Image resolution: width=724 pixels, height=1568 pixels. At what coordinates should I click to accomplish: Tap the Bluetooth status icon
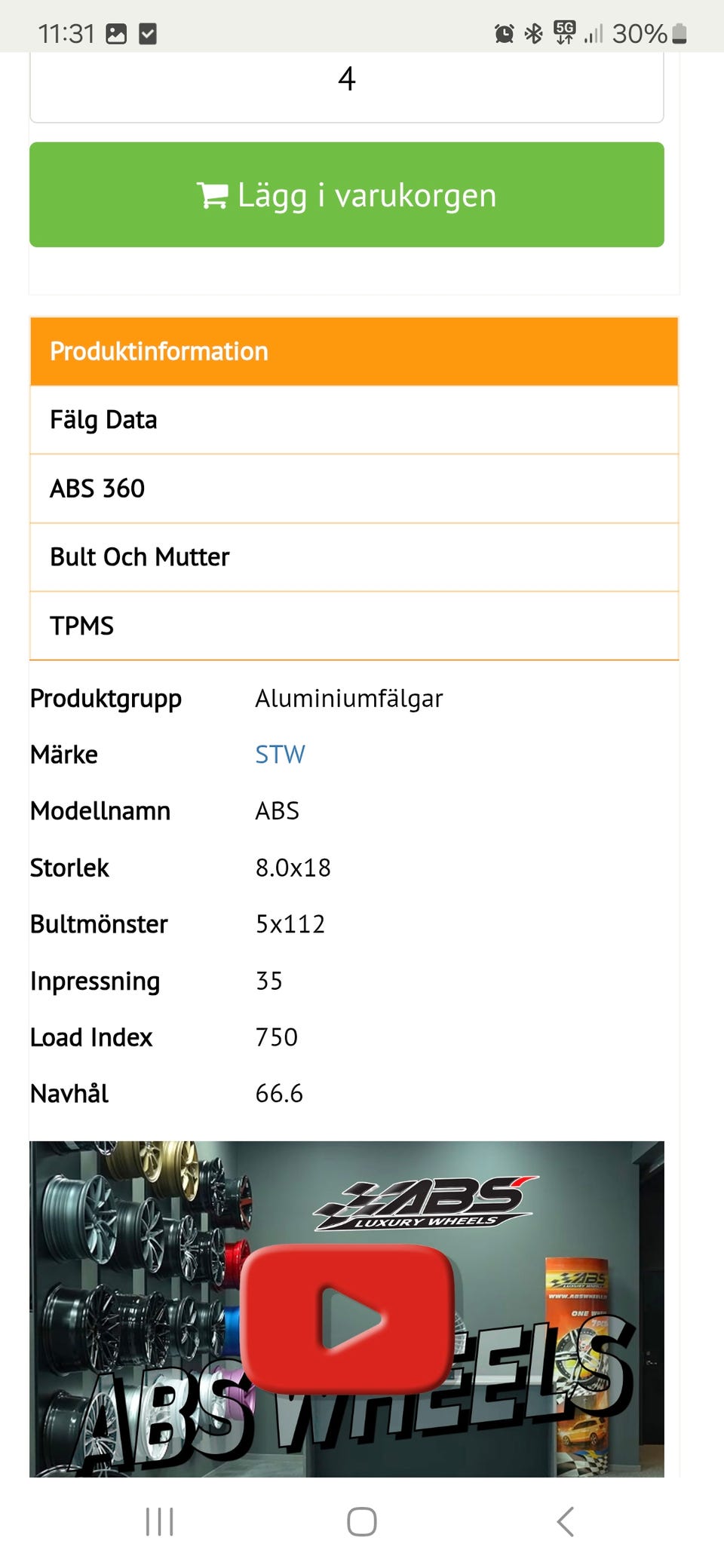point(534,33)
